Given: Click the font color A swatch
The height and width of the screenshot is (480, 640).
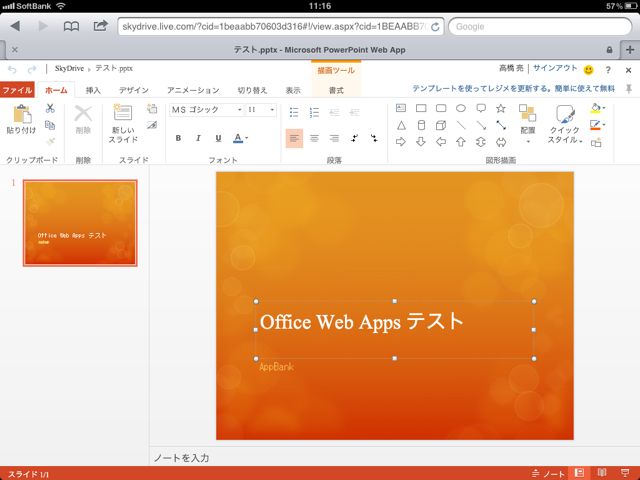Looking at the screenshot, I should tap(238, 138).
